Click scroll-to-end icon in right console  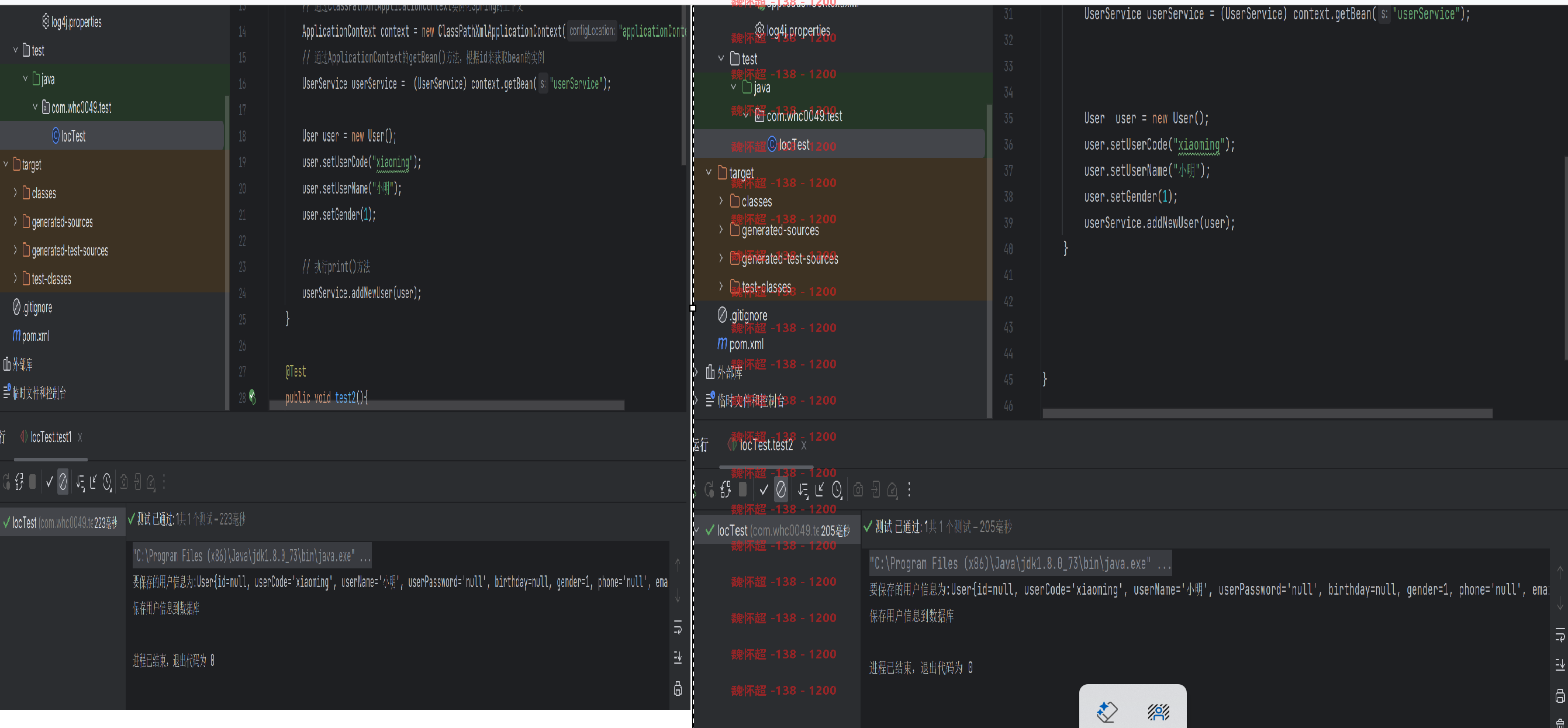(x=1560, y=665)
